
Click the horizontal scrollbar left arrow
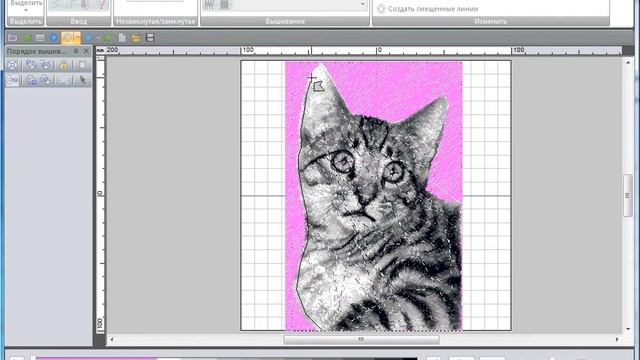click(x=112, y=339)
